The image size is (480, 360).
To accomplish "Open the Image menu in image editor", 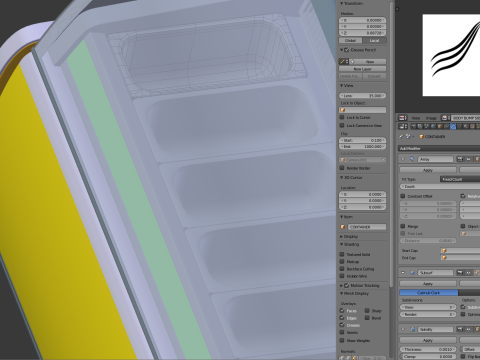I will pos(431,118).
